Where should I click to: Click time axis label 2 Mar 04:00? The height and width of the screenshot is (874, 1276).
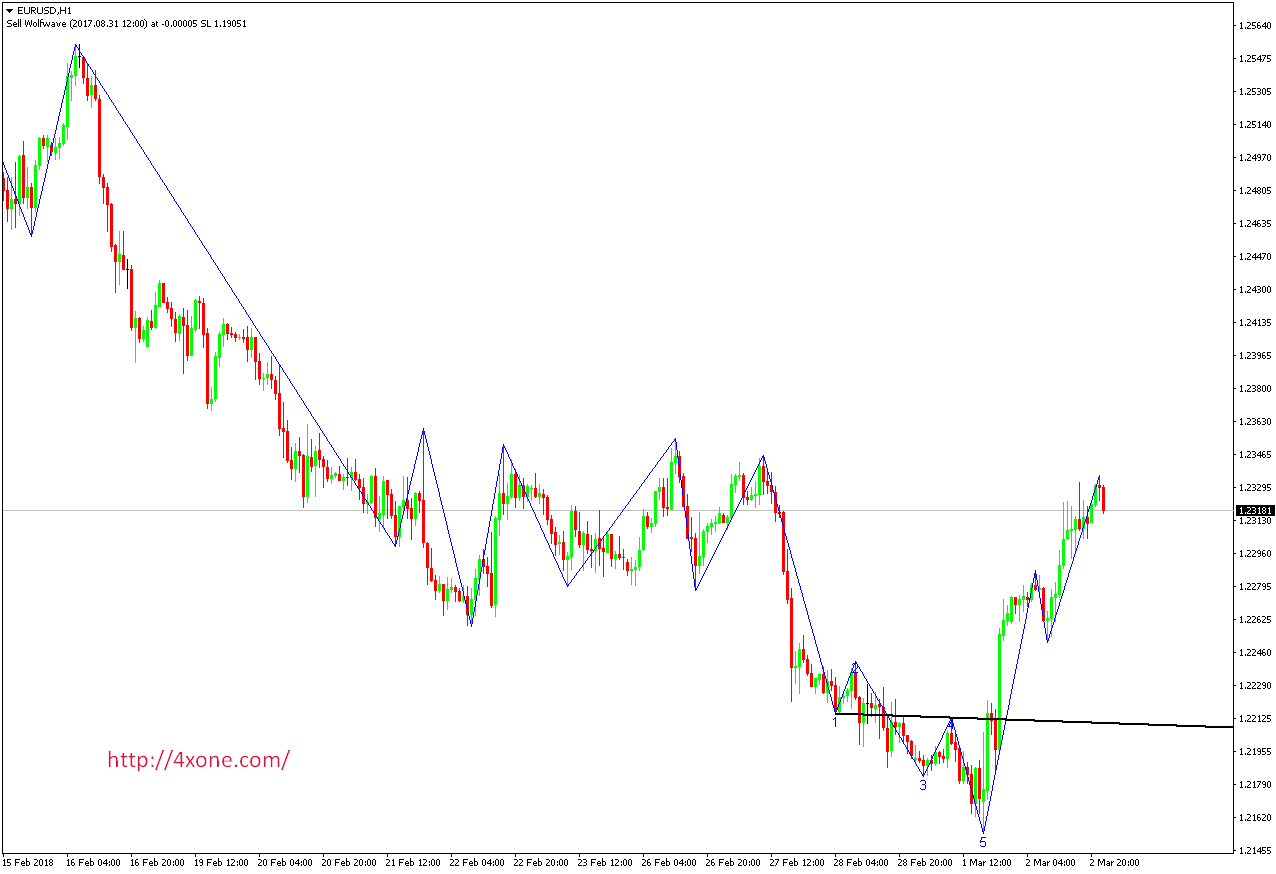tap(1052, 862)
